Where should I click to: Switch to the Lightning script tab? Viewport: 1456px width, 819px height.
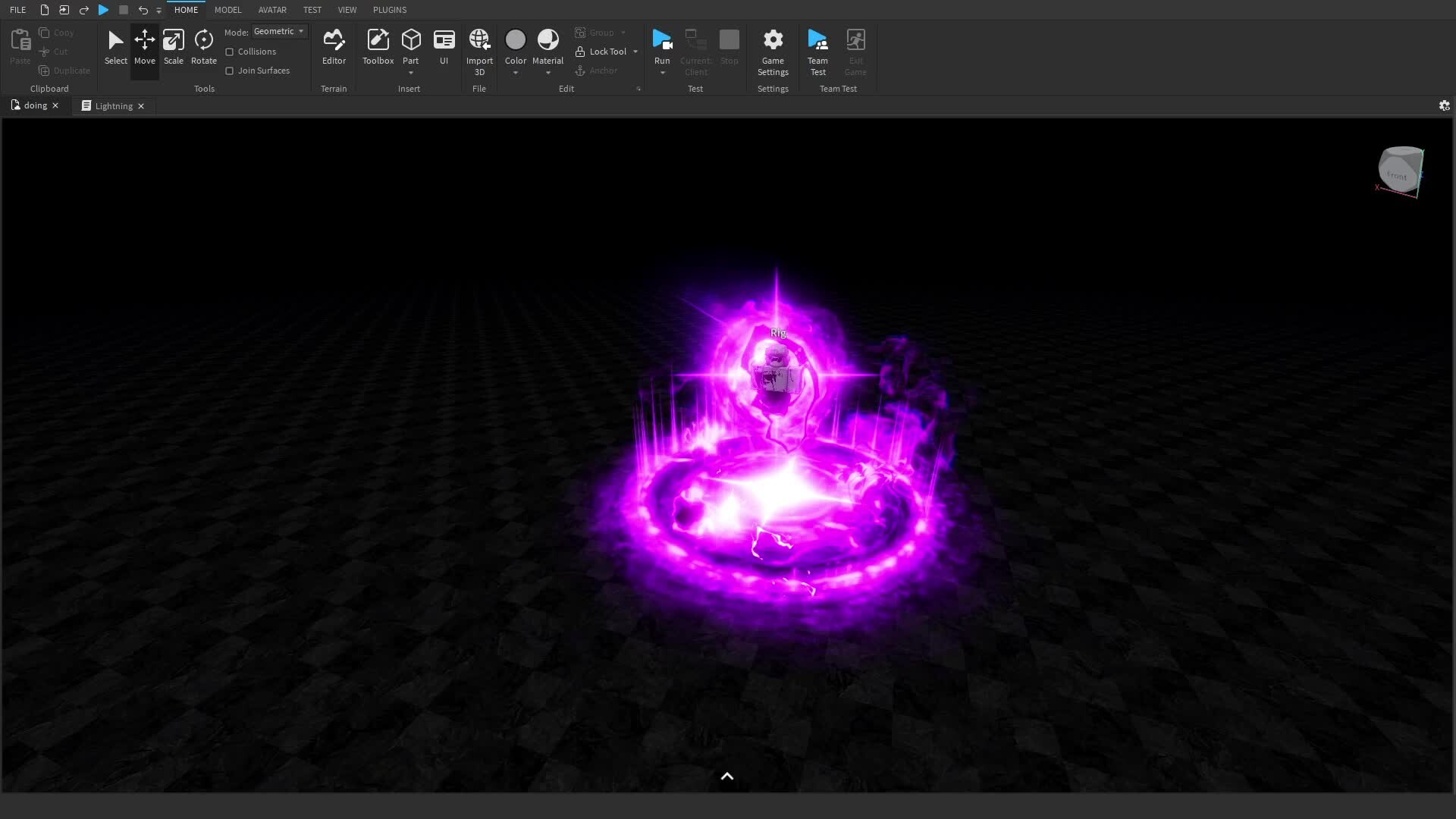(113, 106)
